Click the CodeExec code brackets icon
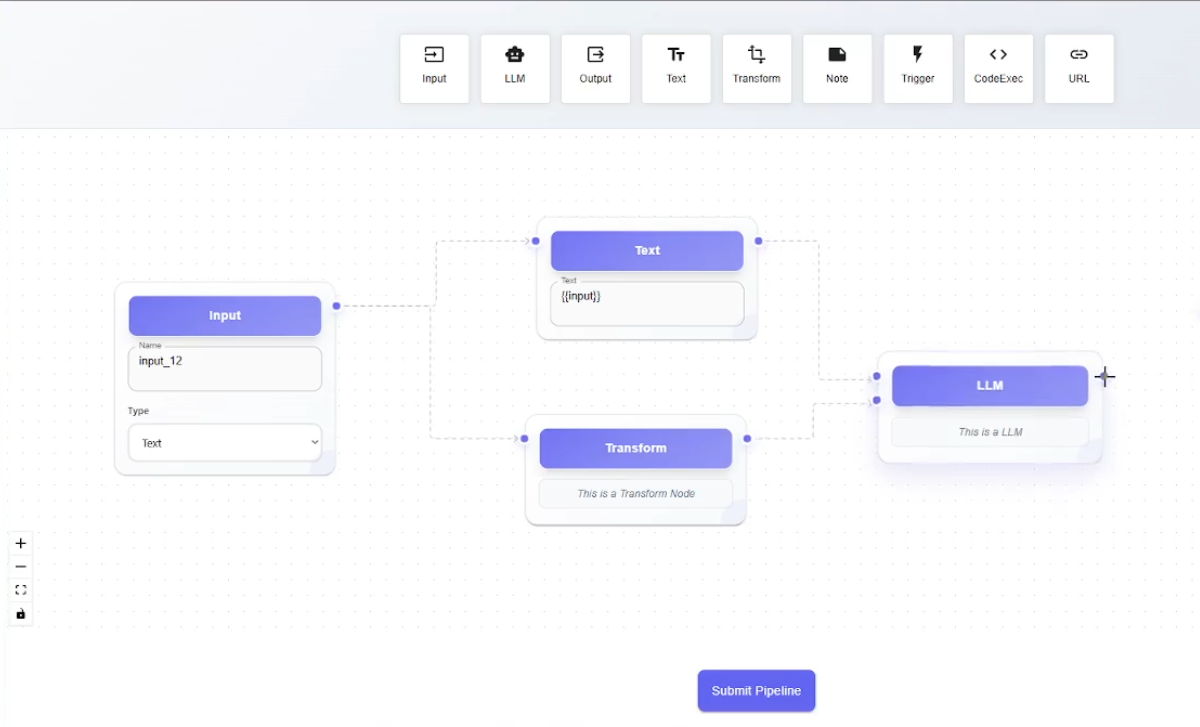Viewport: 1200px width, 727px height. [998, 55]
